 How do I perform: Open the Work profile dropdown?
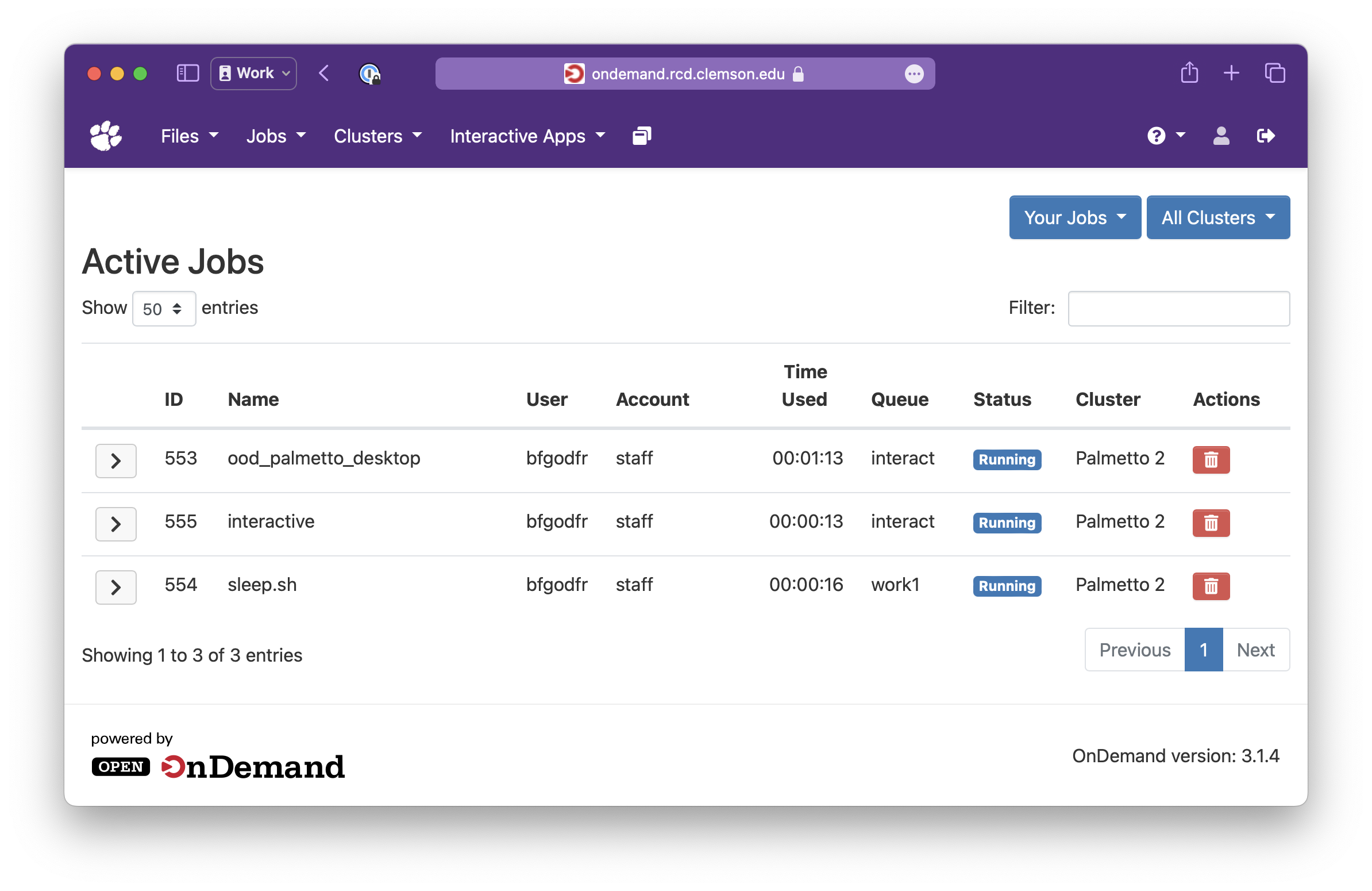253,73
